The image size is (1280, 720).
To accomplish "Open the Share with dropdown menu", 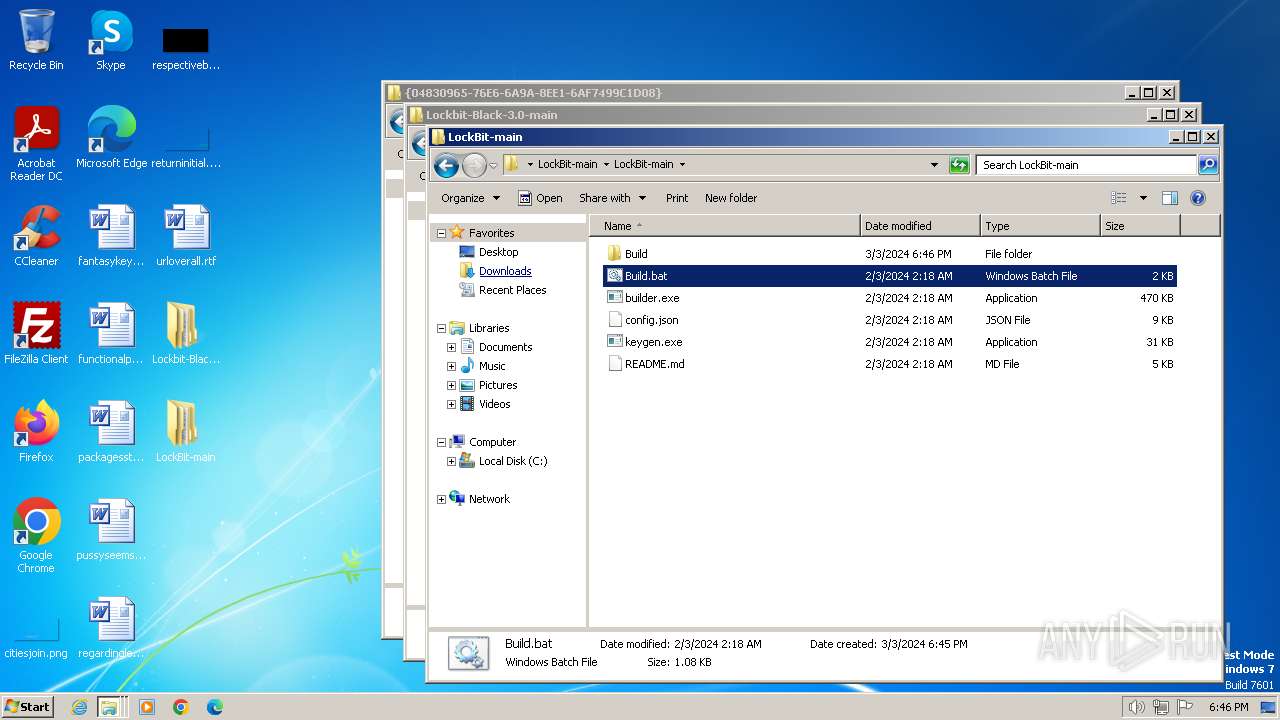I will 612,198.
